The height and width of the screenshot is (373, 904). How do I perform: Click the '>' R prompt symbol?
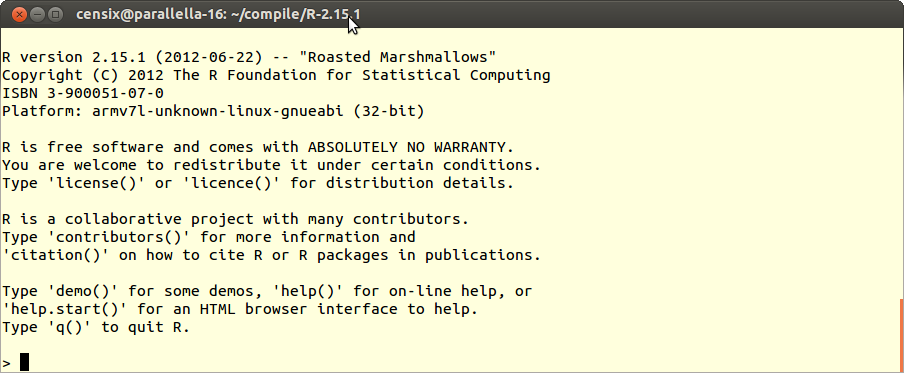6,363
